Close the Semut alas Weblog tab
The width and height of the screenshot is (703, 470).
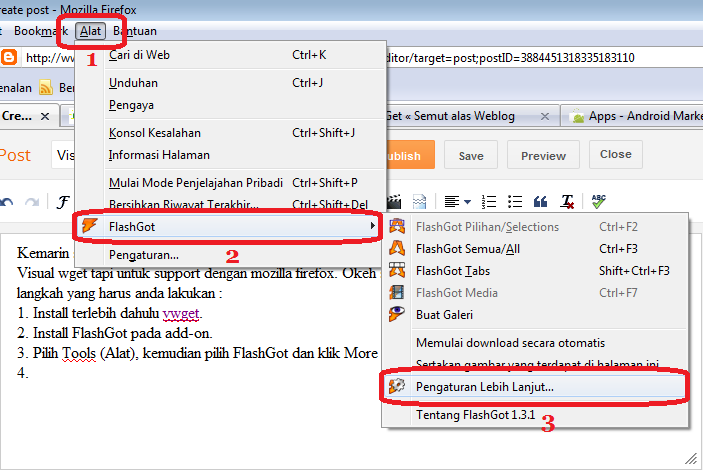tap(544, 117)
